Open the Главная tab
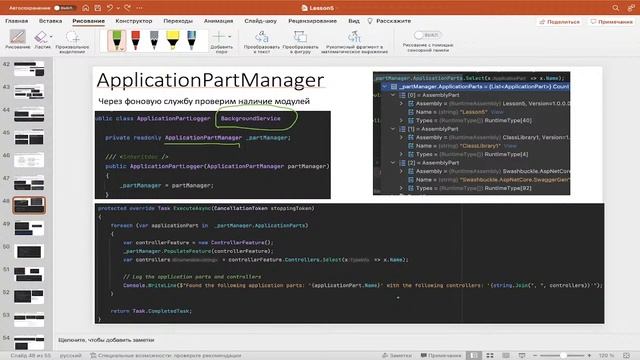 17,21
